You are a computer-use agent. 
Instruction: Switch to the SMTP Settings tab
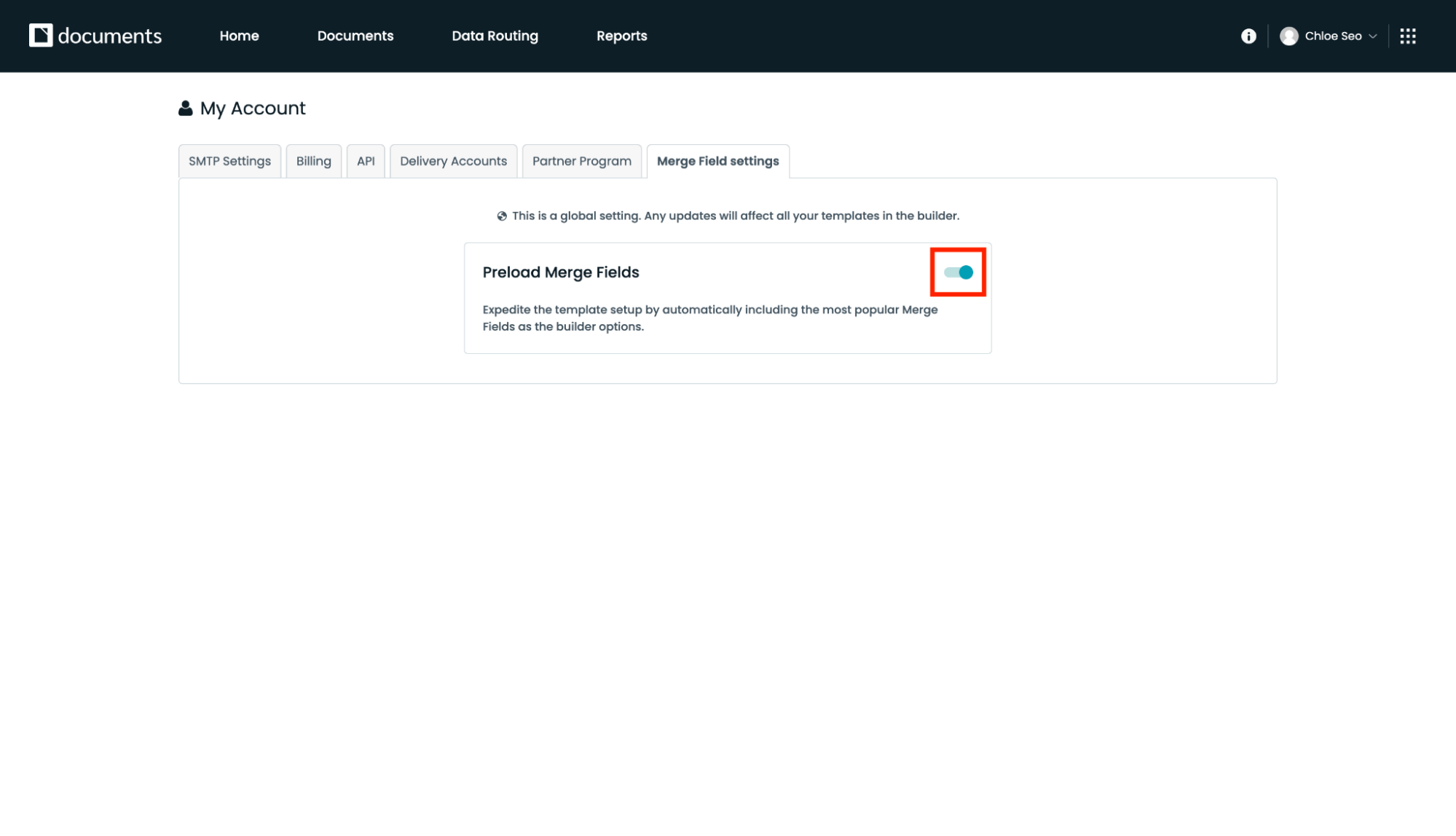pos(229,161)
